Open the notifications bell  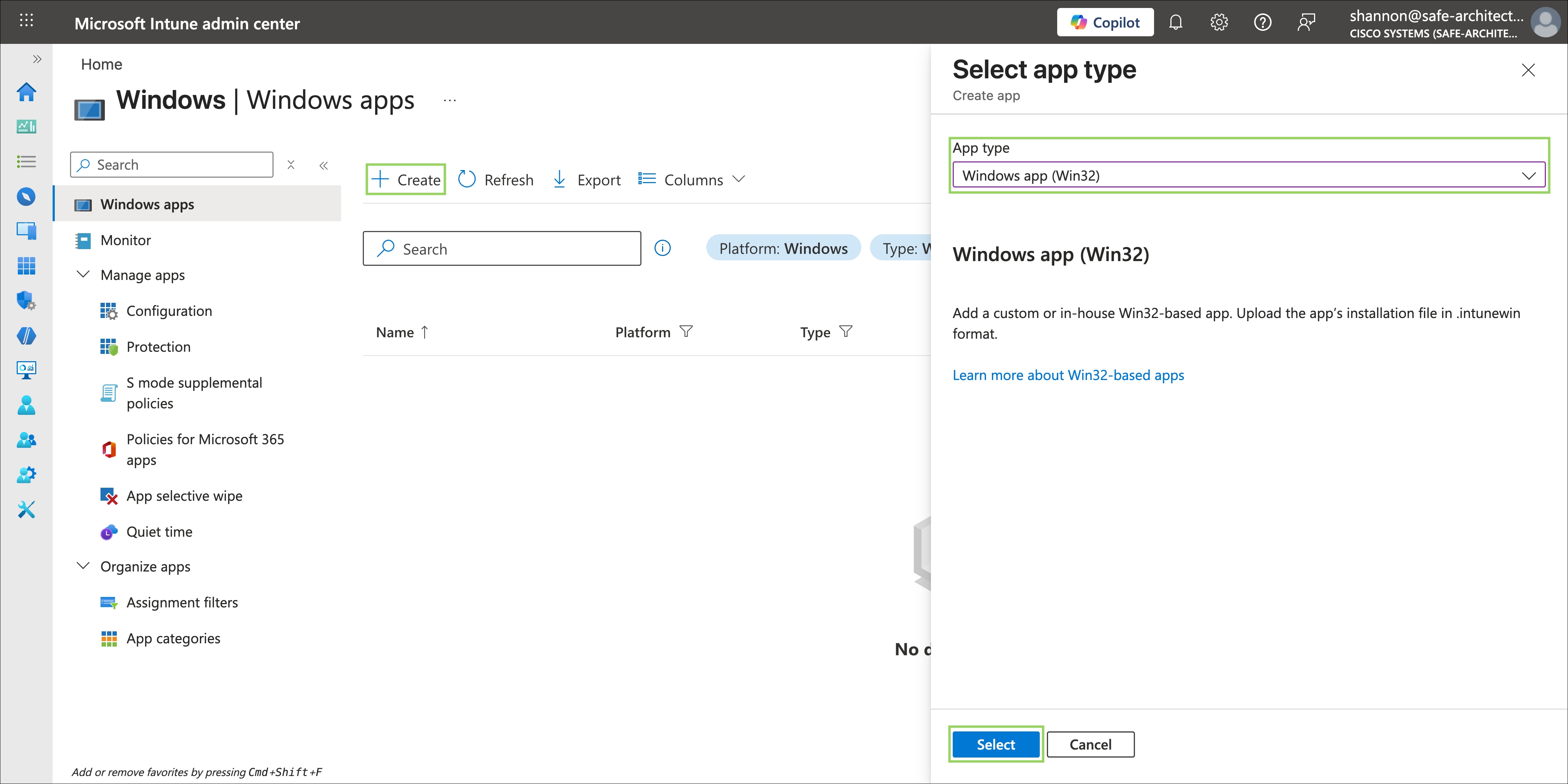[x=1175, y=22]
